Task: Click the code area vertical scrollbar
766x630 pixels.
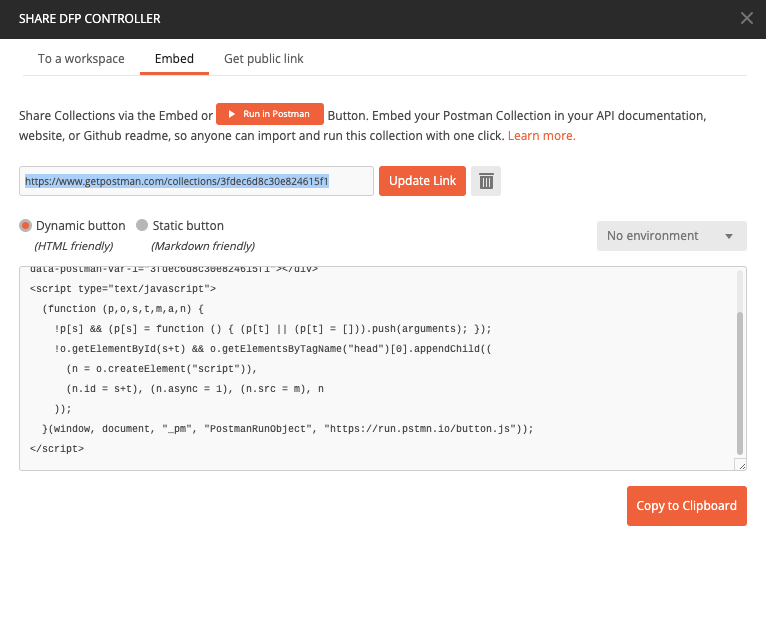Action: (x=740, y=383)
